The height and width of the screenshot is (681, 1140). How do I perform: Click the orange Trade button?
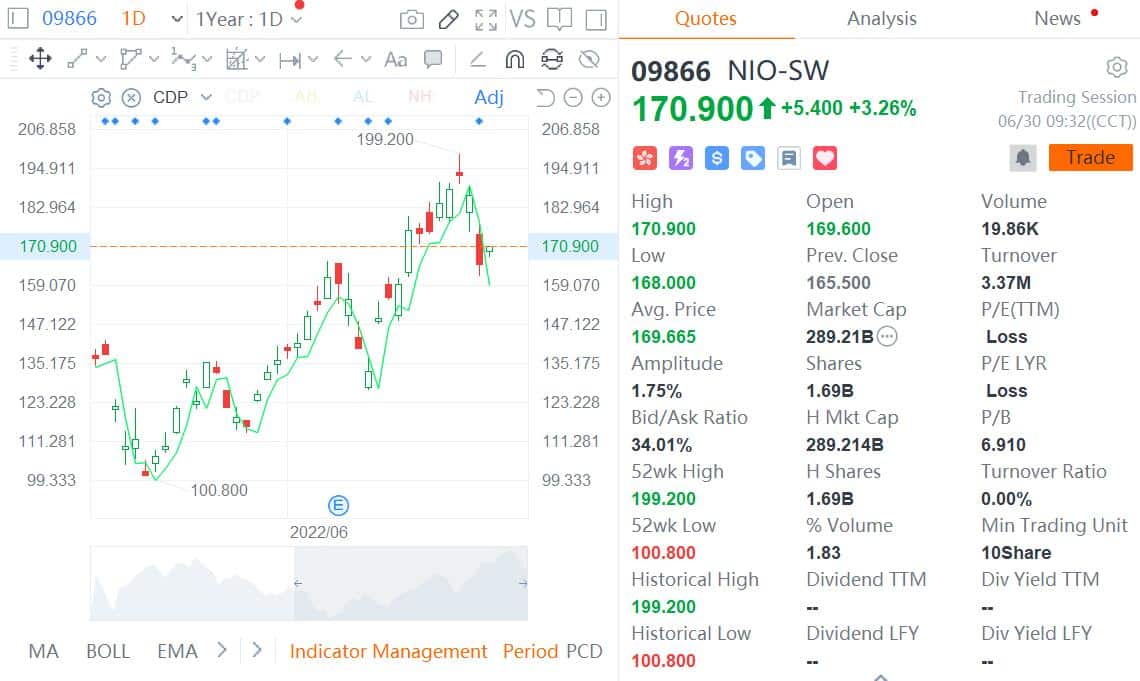(x=1090, y=157)
